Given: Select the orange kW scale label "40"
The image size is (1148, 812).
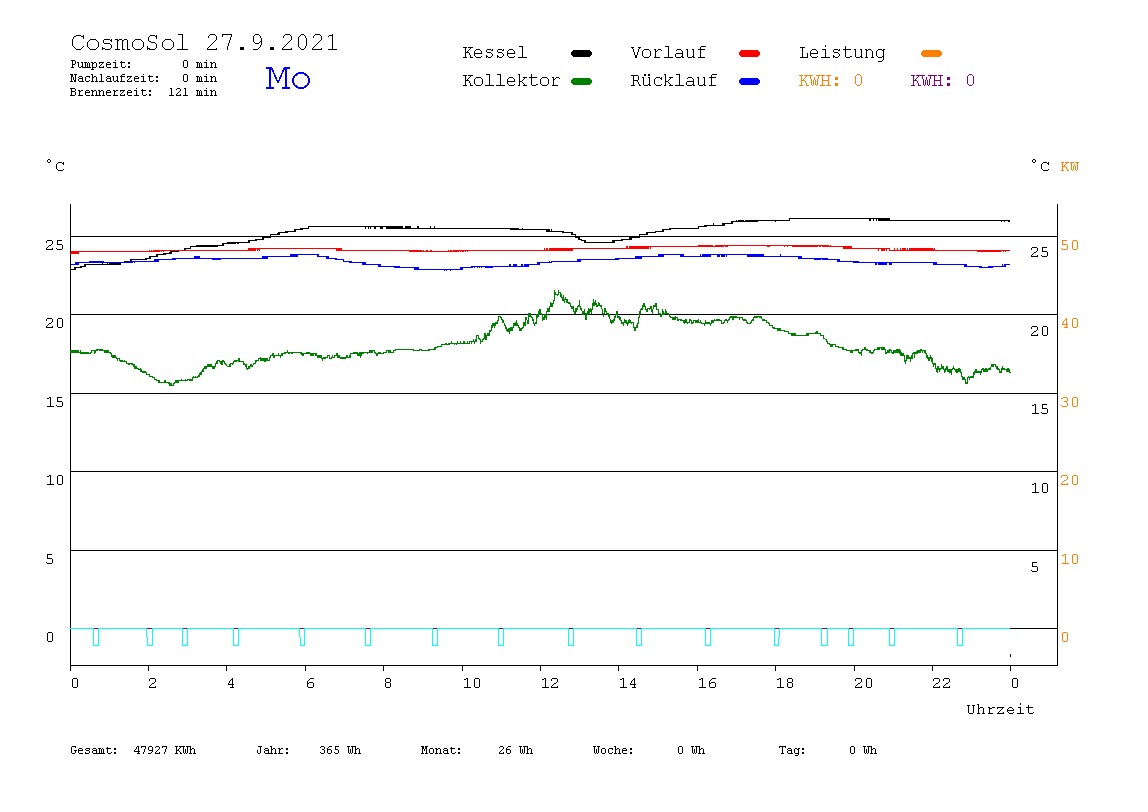Looking at the screenshot, I should pyautogui.click(x=1070, y=324).
